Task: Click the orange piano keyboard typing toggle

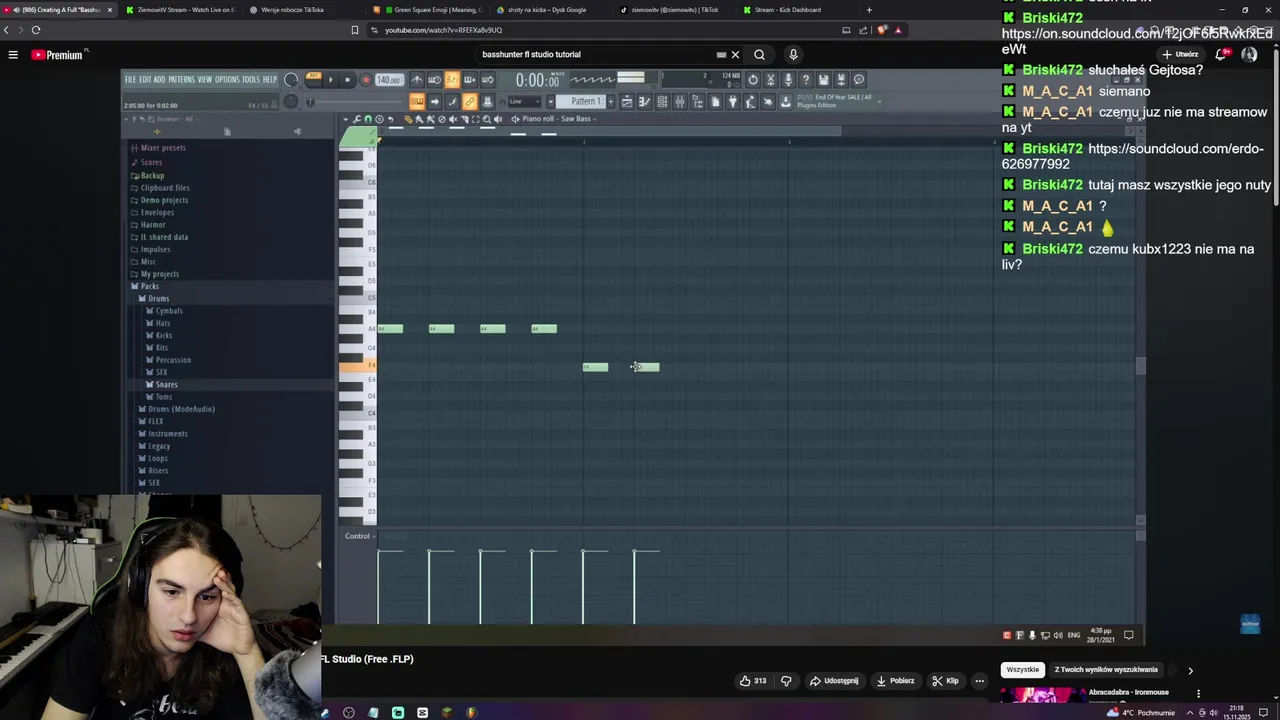Action: click(417, 101)
